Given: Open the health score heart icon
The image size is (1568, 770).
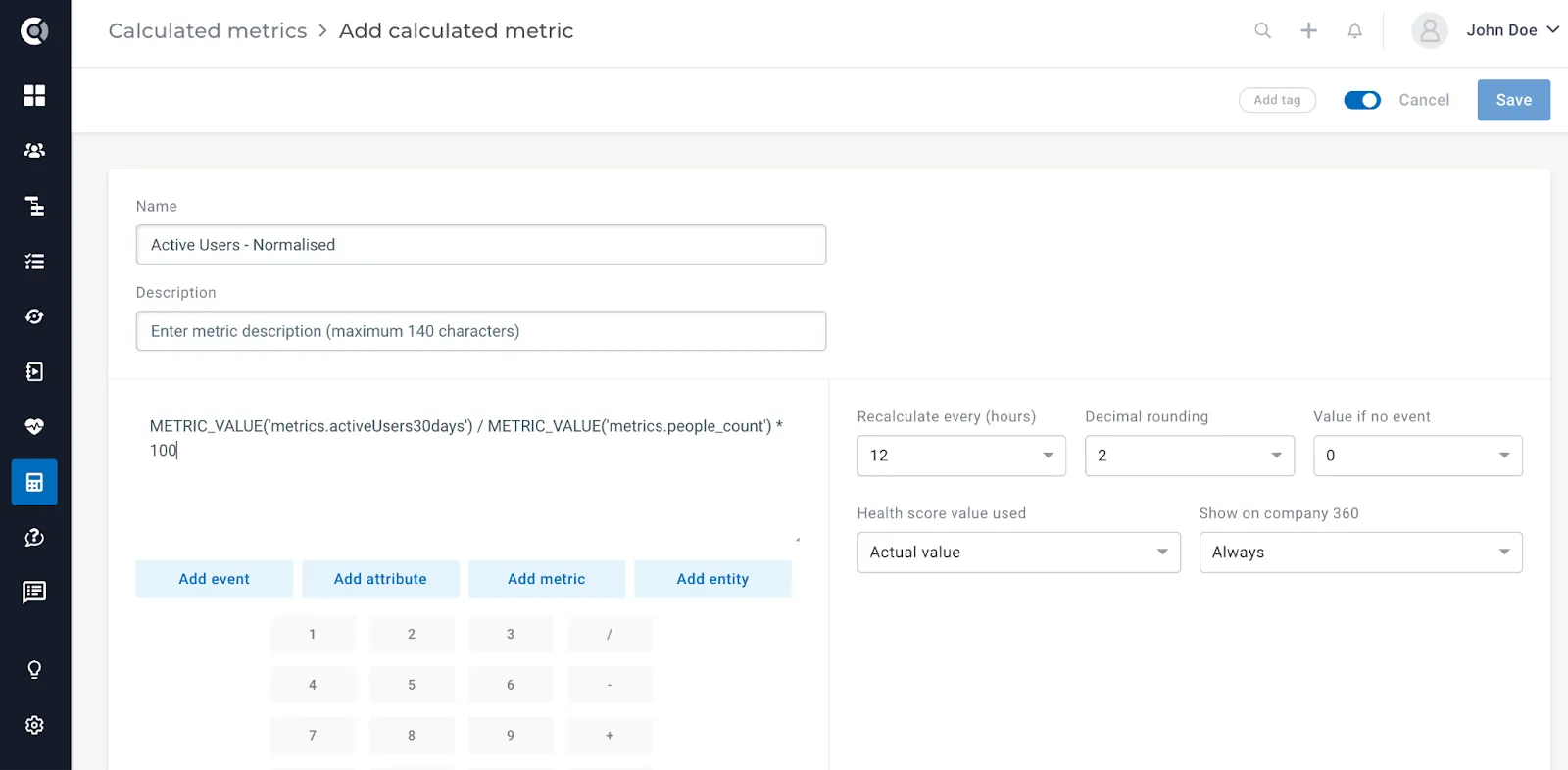Looking at the screenshot, I should coord(34,426).
